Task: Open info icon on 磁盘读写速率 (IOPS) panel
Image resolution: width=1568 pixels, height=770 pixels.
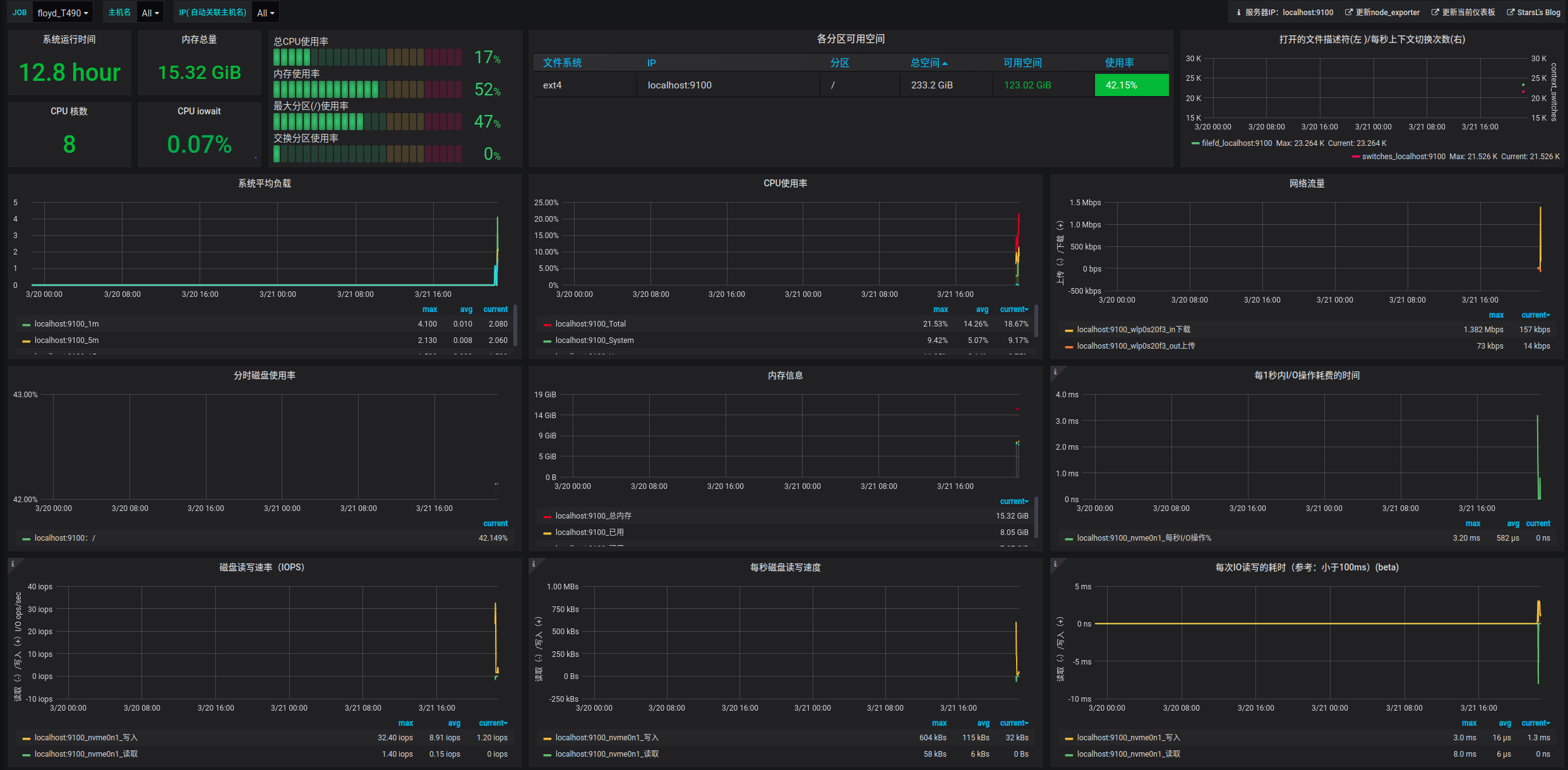Action: pyautogui.click(x=12, y=564)
